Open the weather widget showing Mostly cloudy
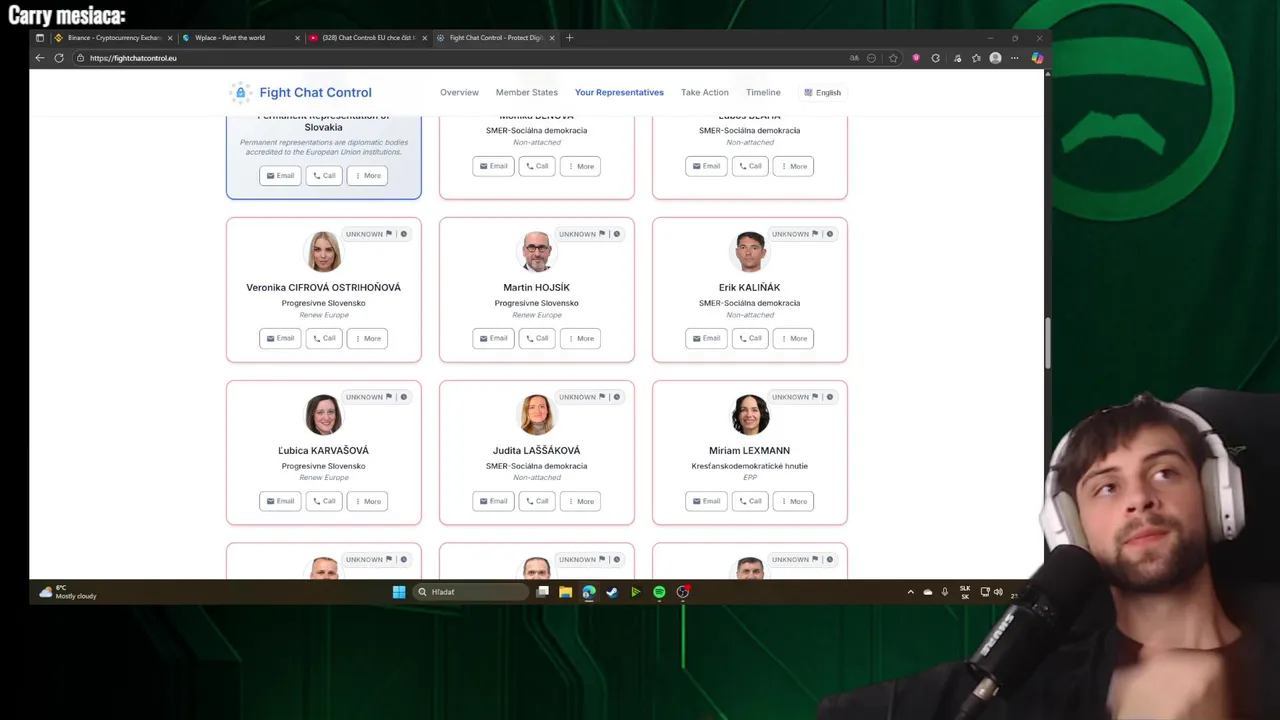The width and height of the screenshot is (1280, 720). 67,592
